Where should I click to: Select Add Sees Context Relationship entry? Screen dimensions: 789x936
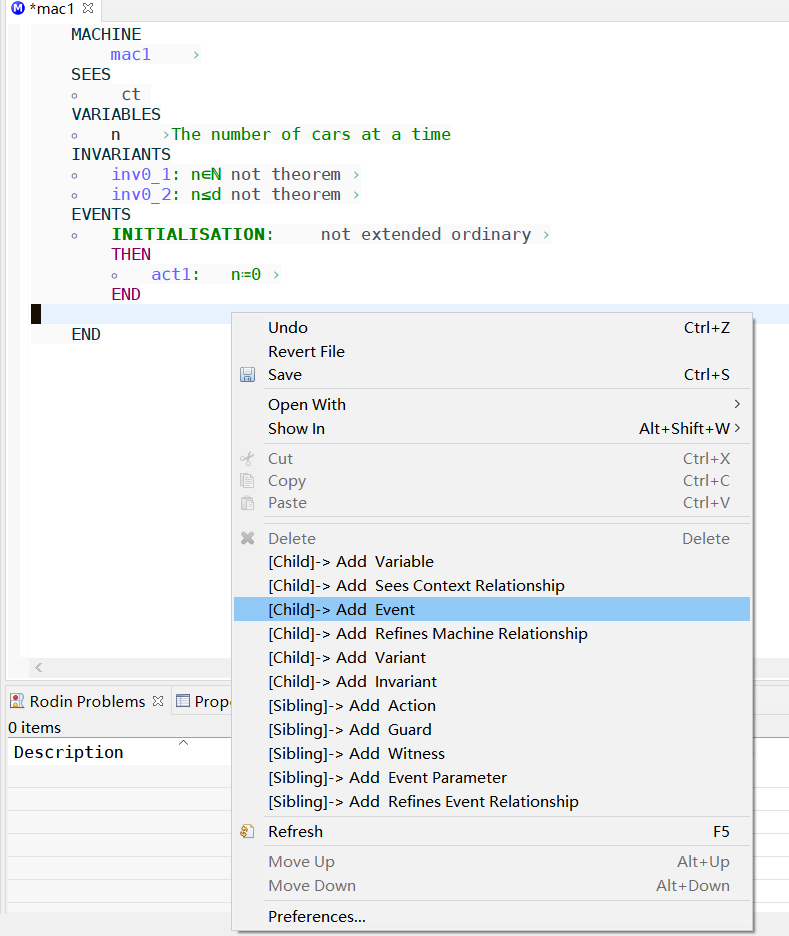click(x=492, y=586)
